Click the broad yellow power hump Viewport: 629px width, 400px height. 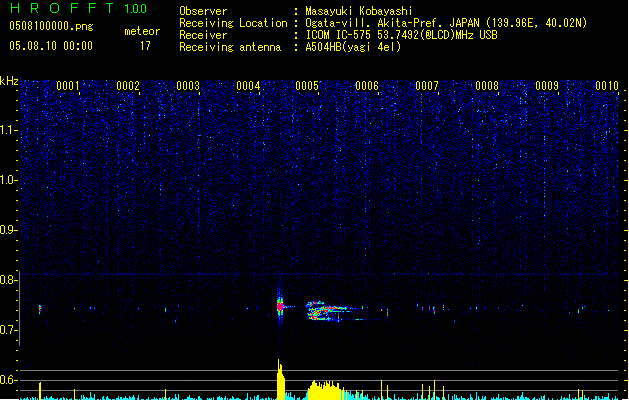(x=325, y=390)
